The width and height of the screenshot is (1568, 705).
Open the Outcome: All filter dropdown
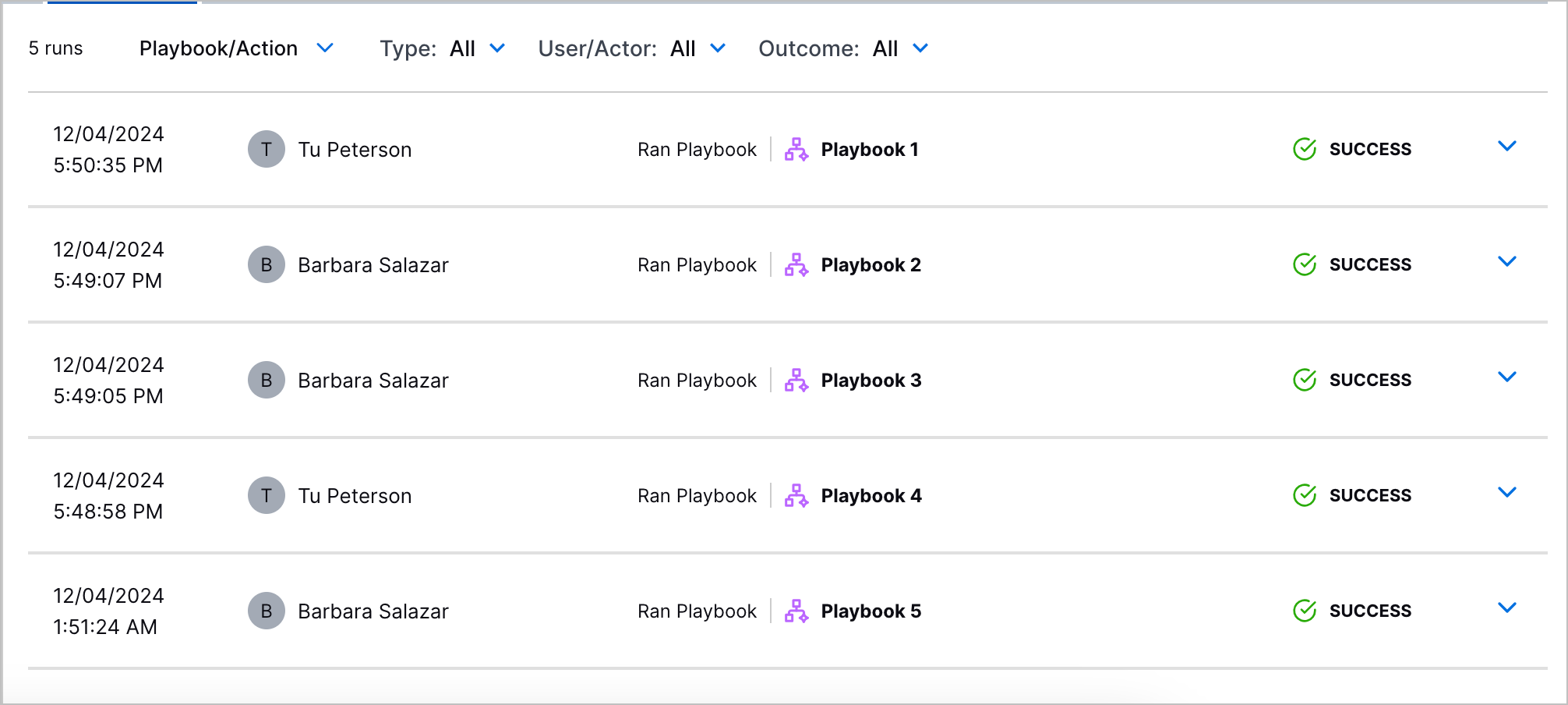(x=843, y=48)
